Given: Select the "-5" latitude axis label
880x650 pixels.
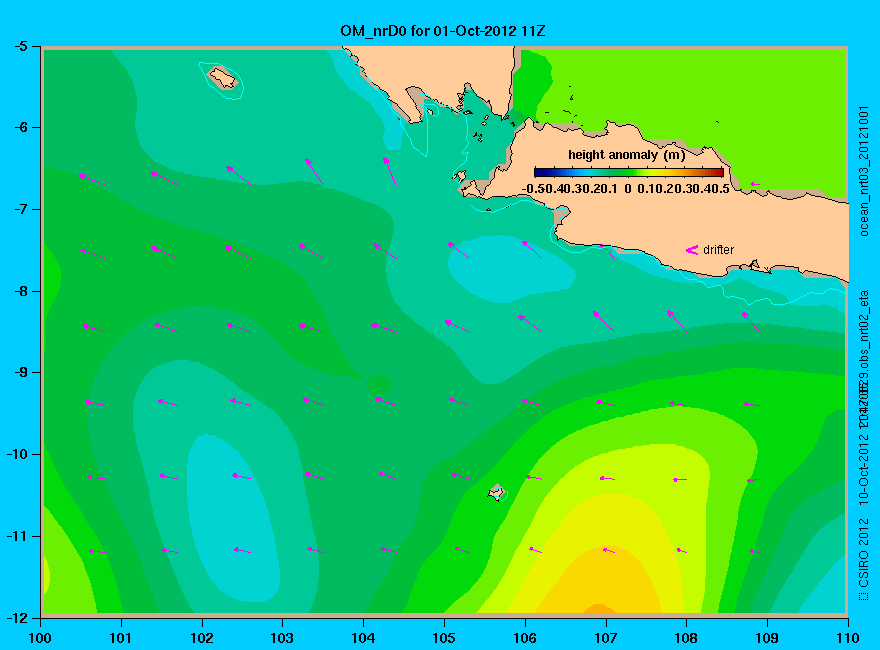Looking at the screenshot, I should 20,46.
